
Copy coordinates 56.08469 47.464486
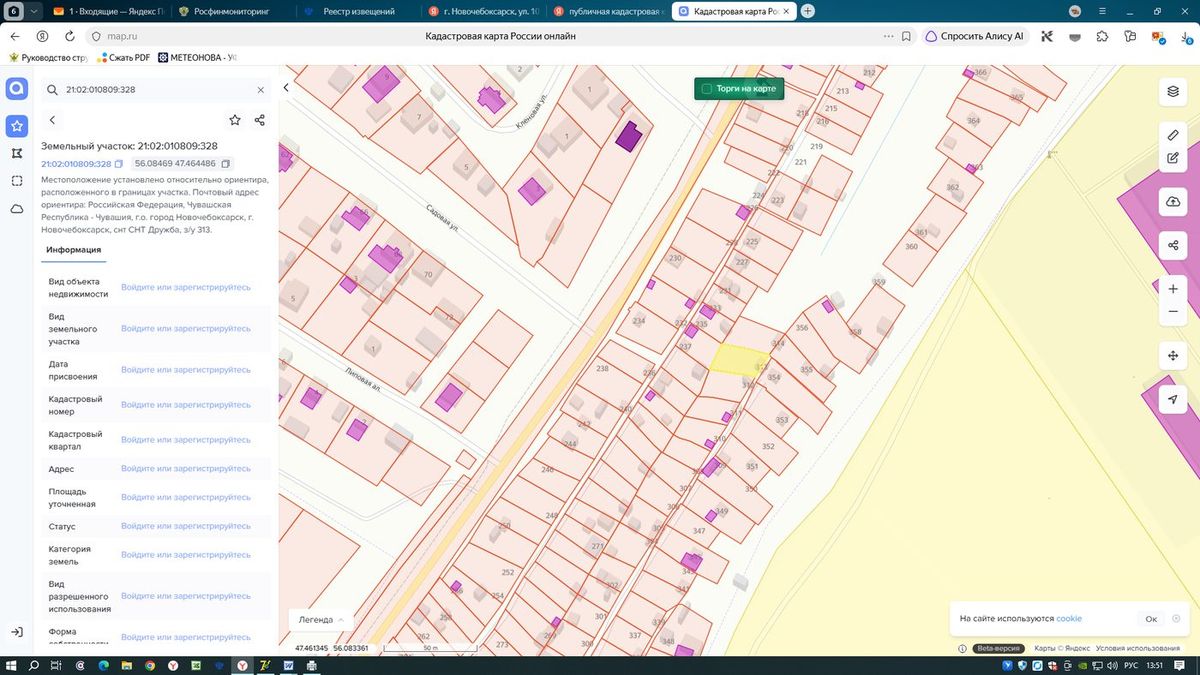tap(225, 164)
